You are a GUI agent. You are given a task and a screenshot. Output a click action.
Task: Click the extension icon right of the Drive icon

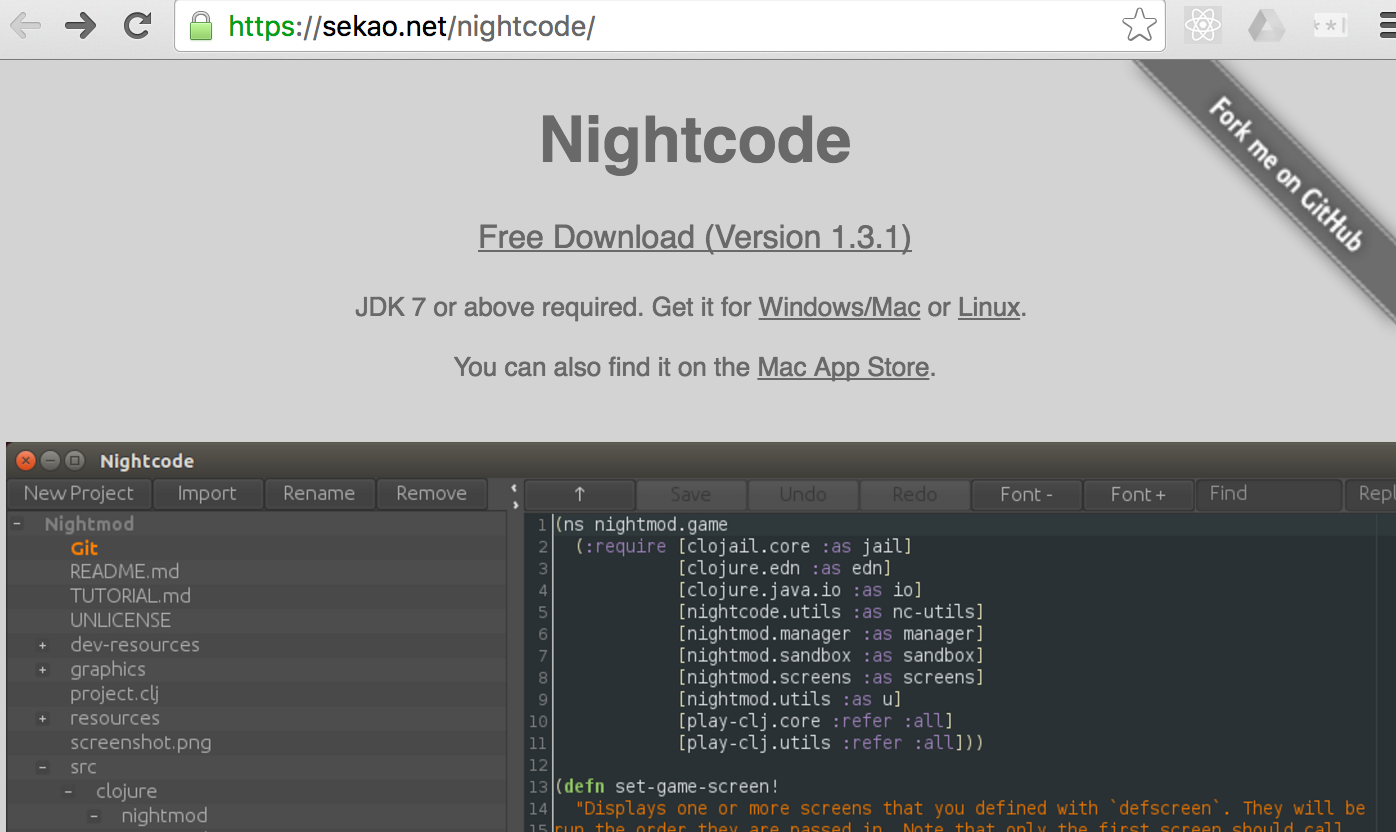tap(1330, 26)
